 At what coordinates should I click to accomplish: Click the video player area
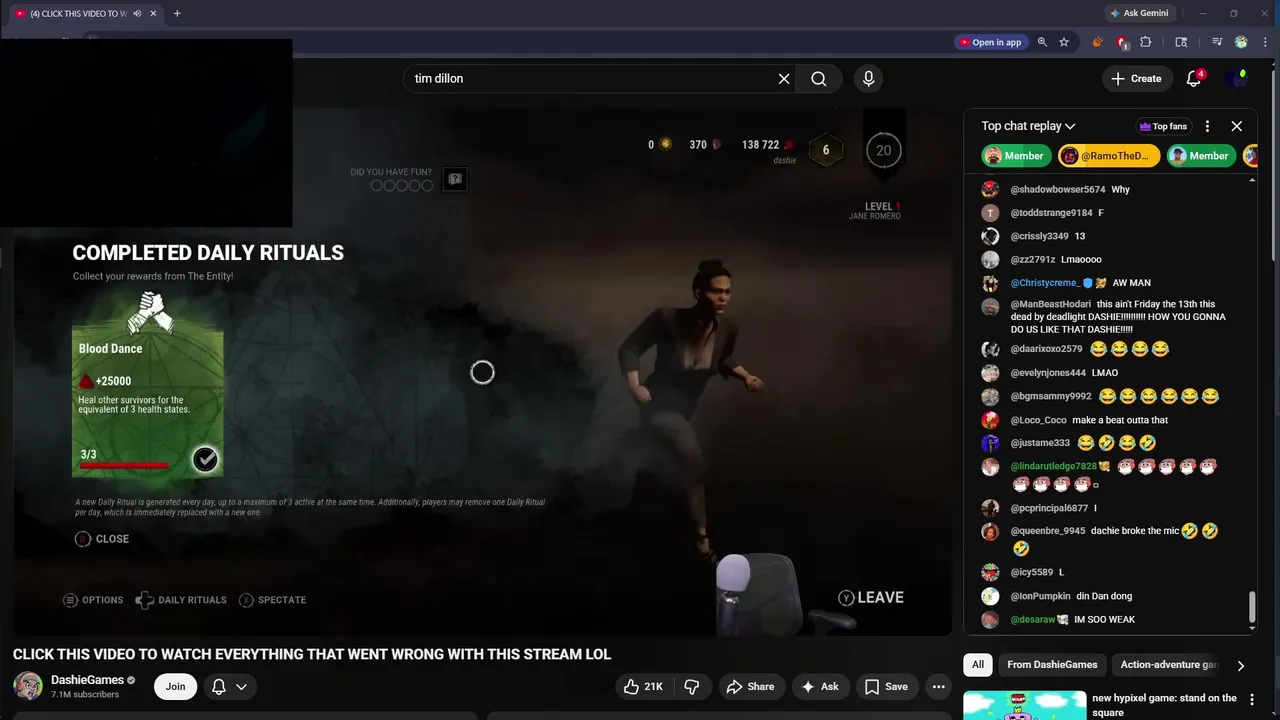[482, 372]
